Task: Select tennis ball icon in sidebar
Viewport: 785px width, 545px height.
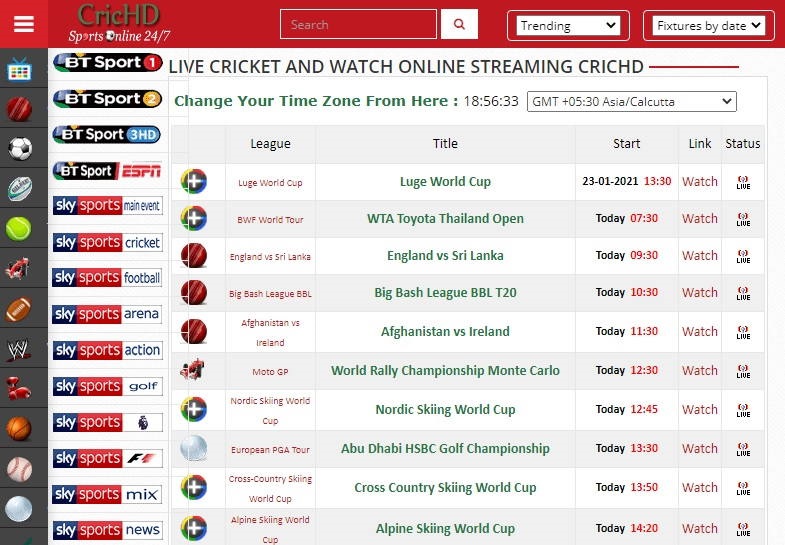Action: pyautogui.click(x=19, y=229)
